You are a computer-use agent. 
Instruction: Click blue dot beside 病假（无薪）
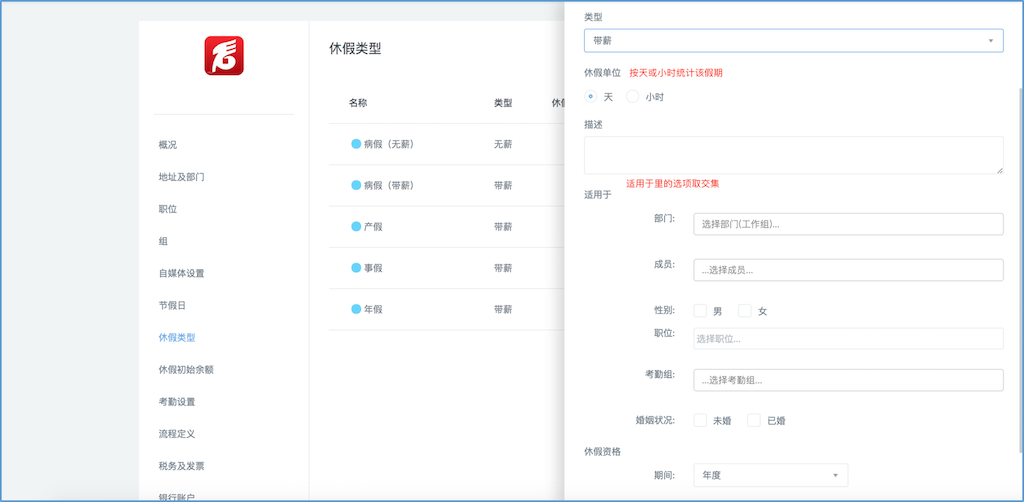(356, 144)
